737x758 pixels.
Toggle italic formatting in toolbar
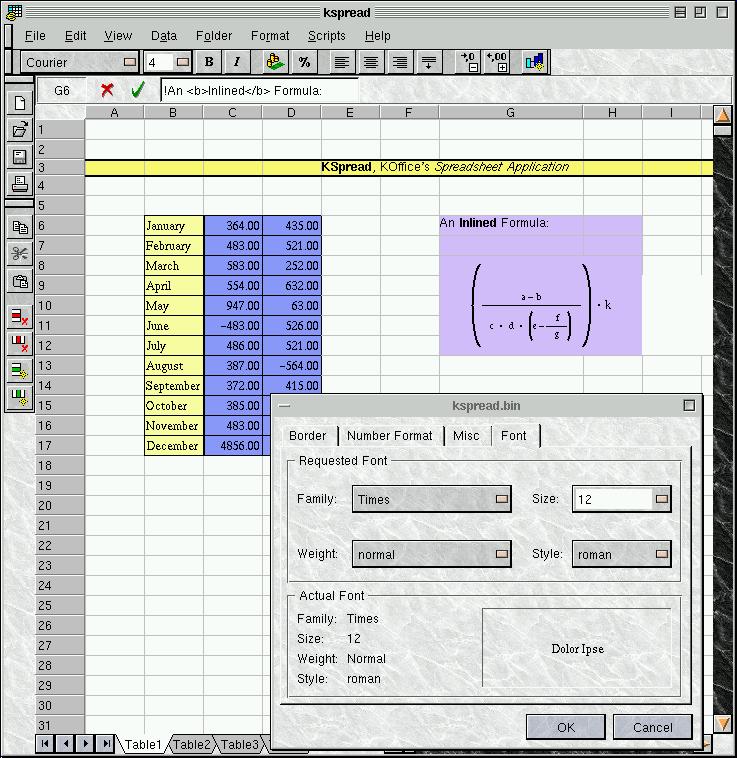(237, 62)
